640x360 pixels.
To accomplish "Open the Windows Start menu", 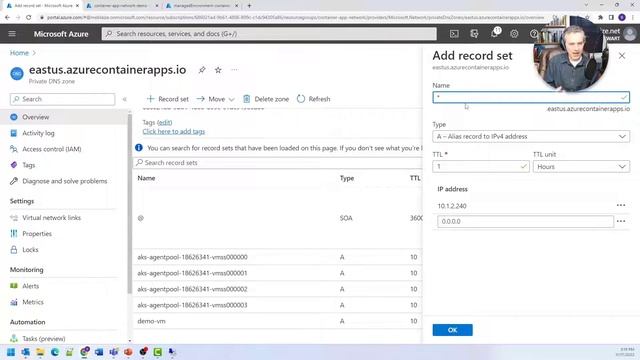I will (11, 352).
